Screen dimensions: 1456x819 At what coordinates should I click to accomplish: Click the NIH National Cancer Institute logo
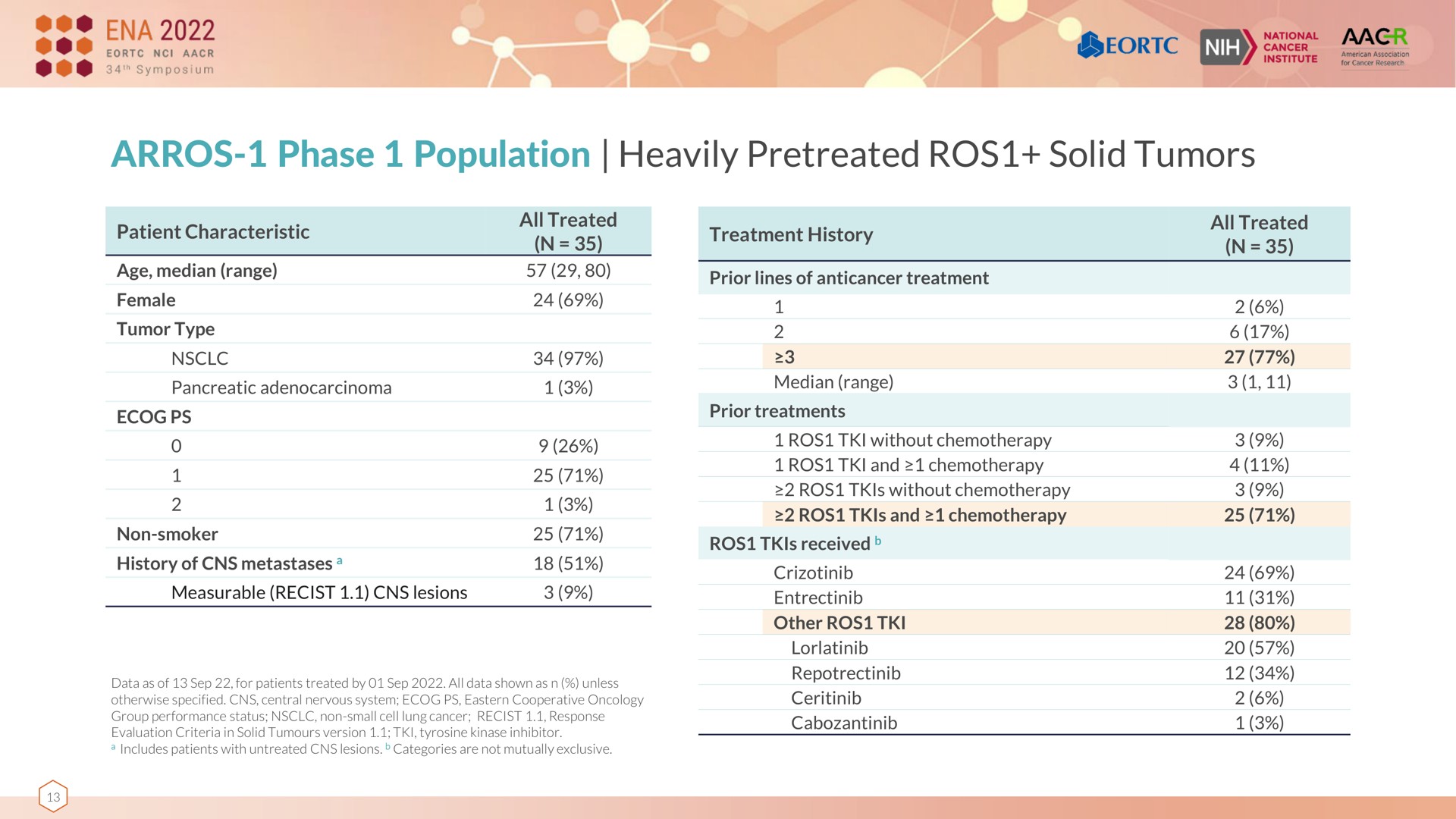pyautogui.click(x=1260, y=47)
